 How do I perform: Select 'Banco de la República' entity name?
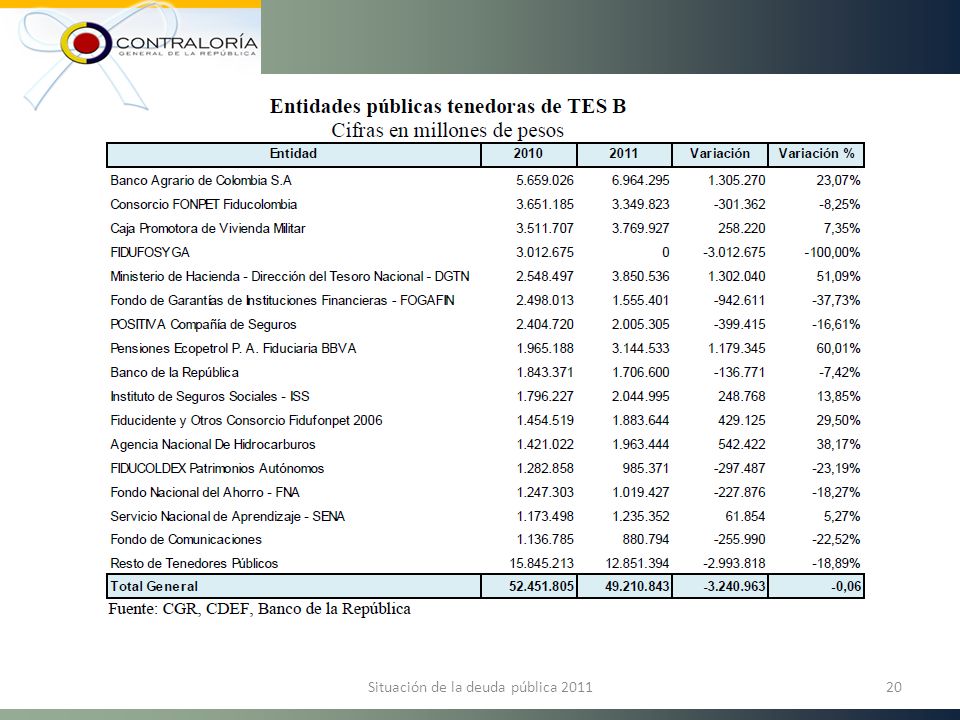click(174, 372)
